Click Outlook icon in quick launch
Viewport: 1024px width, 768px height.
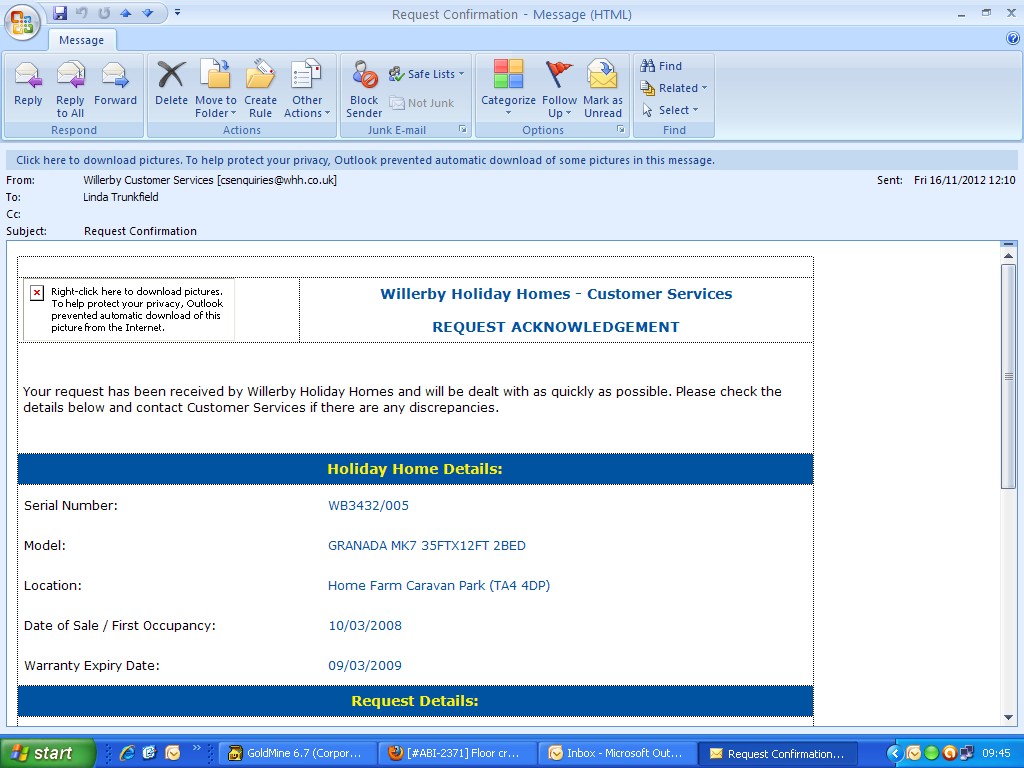pos(172,753)
